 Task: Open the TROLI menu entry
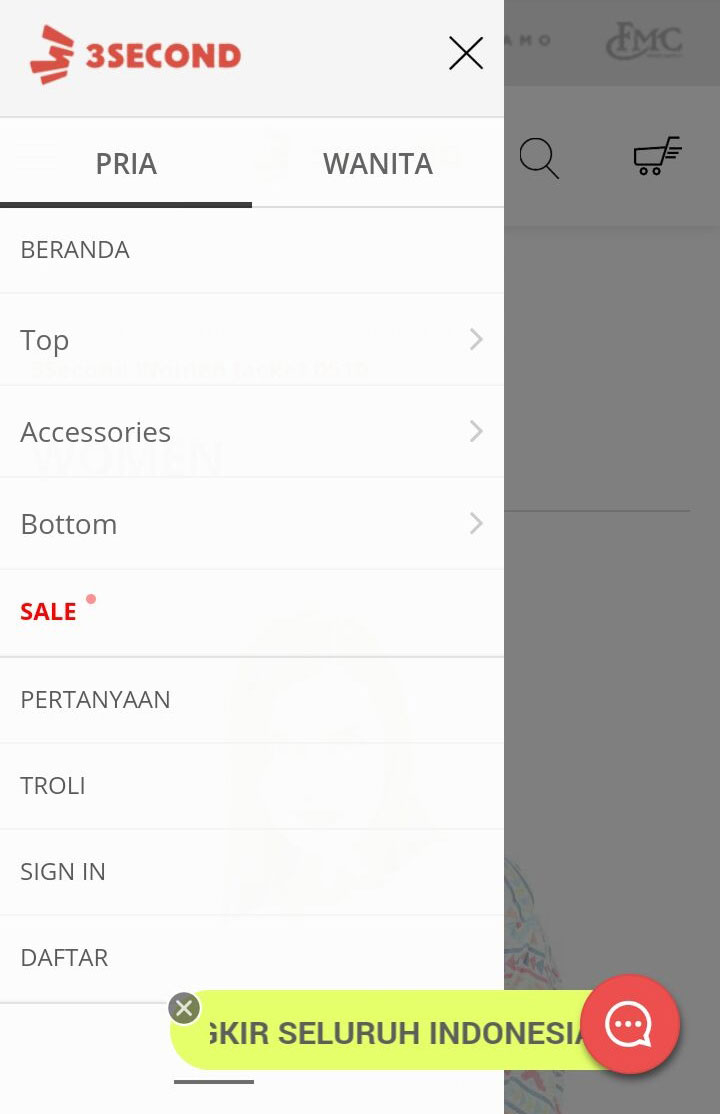(252, 786)
